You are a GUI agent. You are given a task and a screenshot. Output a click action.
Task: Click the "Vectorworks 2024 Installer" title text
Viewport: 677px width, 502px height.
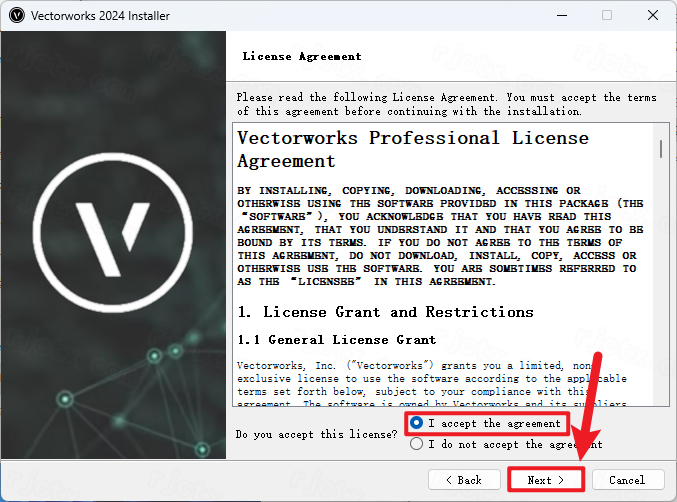(x=100, y=16)
